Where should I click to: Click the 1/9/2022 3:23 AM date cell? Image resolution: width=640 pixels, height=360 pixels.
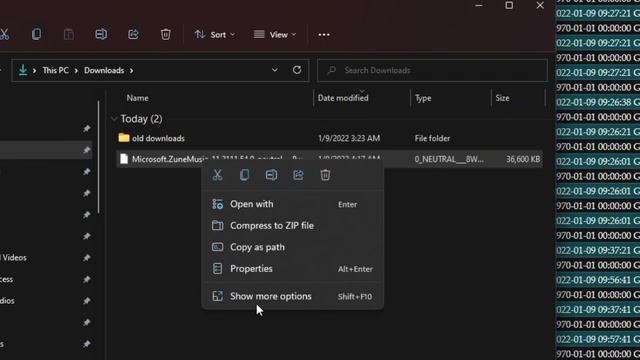pyautogui.click(x=349, y=138)
